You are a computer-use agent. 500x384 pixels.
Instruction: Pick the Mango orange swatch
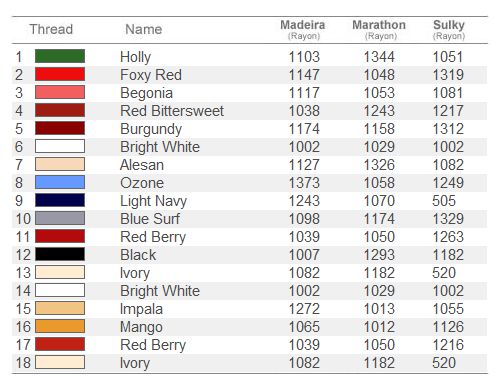(x=60, y=326)
